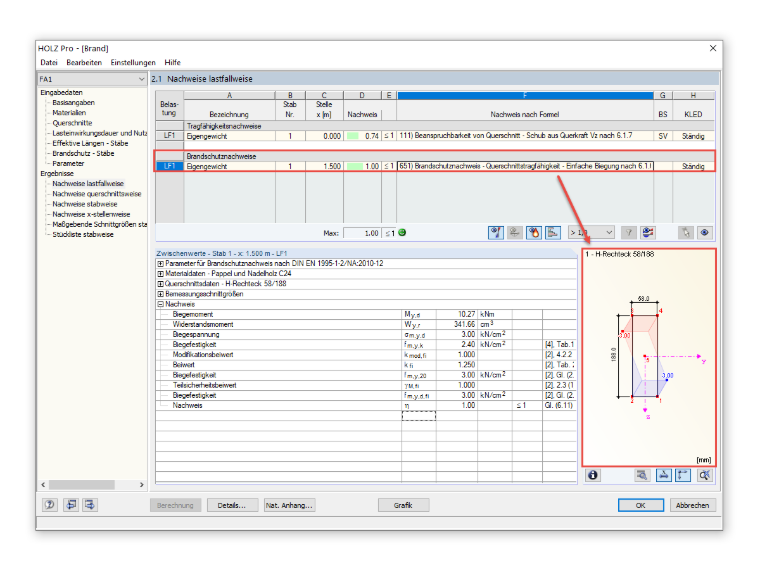
Task: Toggle the fire protection design filter icon
Action: pos(534,233)
